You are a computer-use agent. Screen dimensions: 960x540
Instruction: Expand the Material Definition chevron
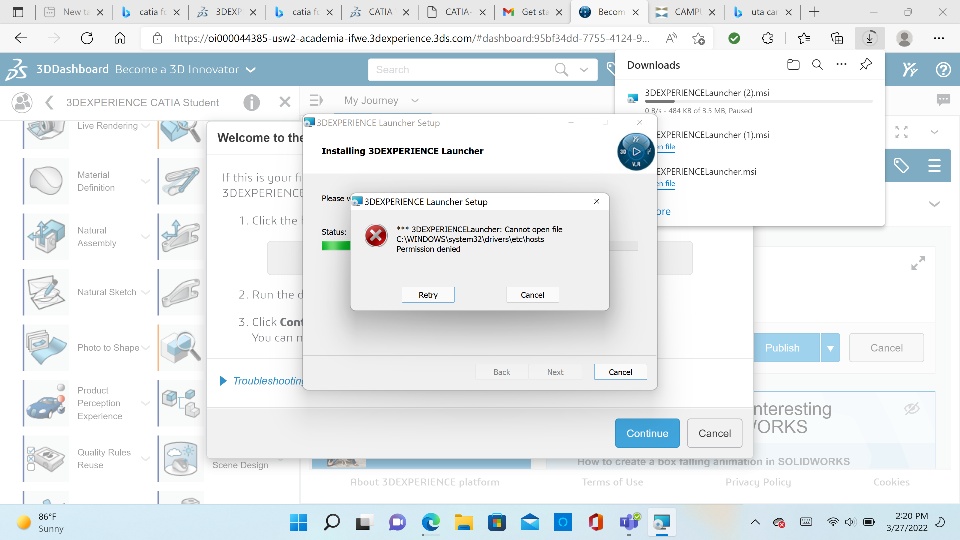145,181
